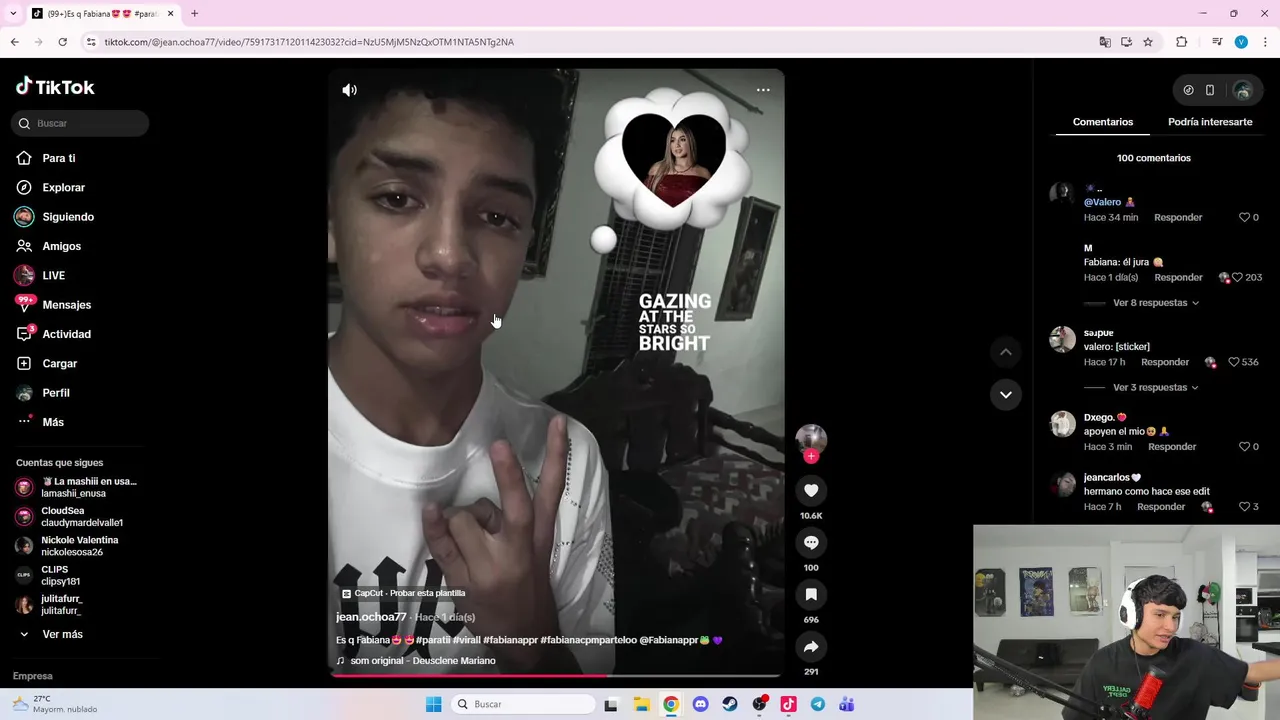Reply to jeancarlos comment
Viewport: 1280px width, 720px height.
[1161, 507]
